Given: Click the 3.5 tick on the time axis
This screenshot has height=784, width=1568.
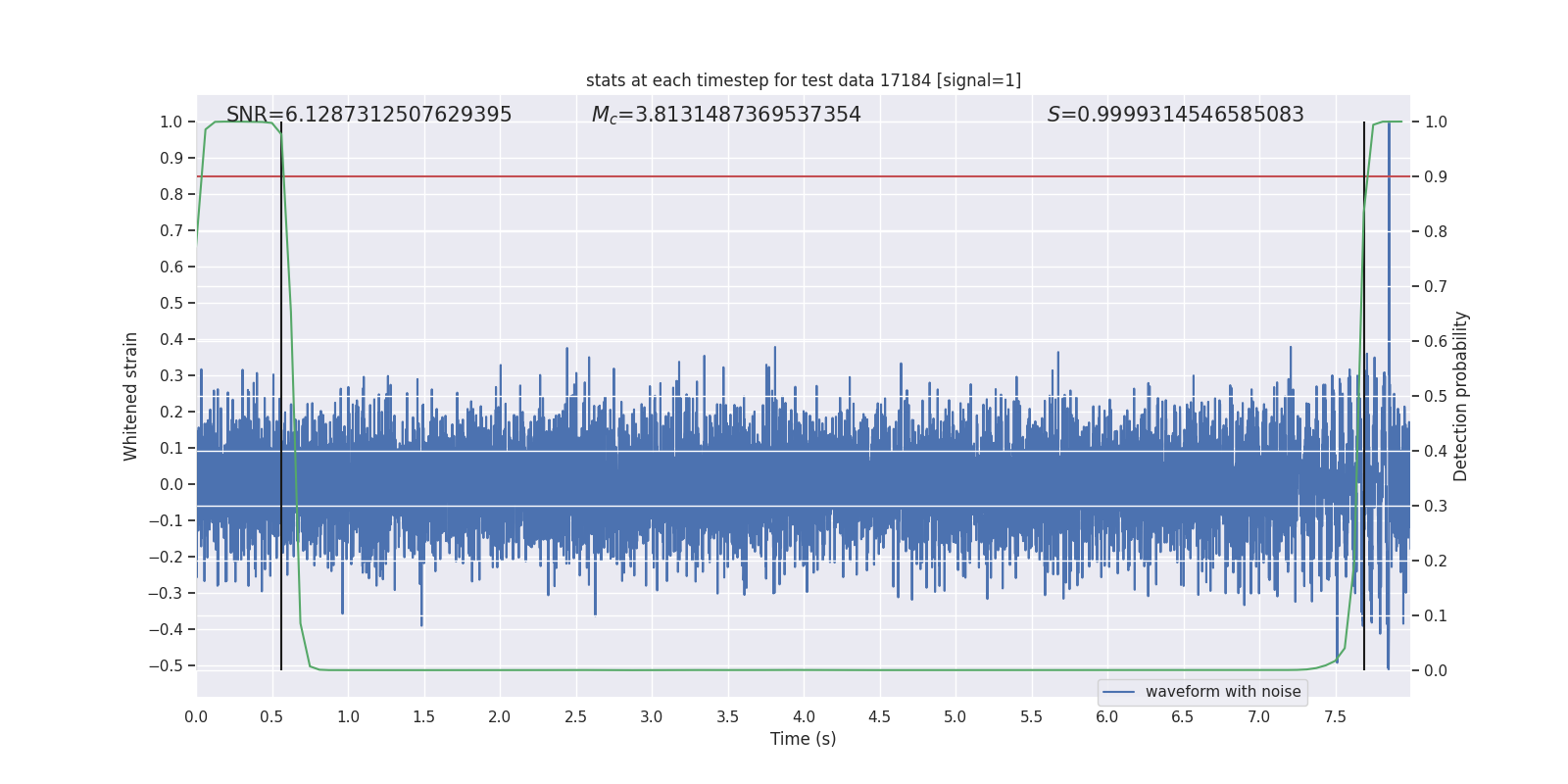Looking at the screenshot, I should [727, 716].
